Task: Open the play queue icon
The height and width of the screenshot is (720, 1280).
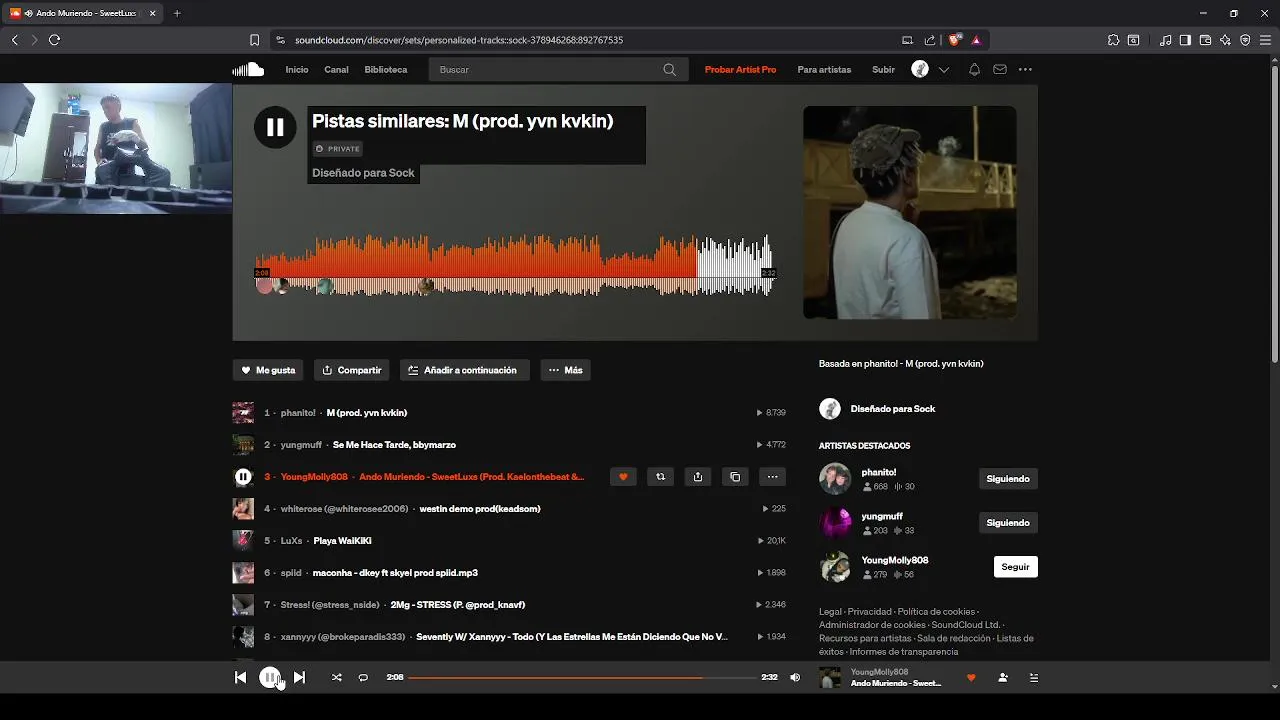Action: (x=1034, y=677)
